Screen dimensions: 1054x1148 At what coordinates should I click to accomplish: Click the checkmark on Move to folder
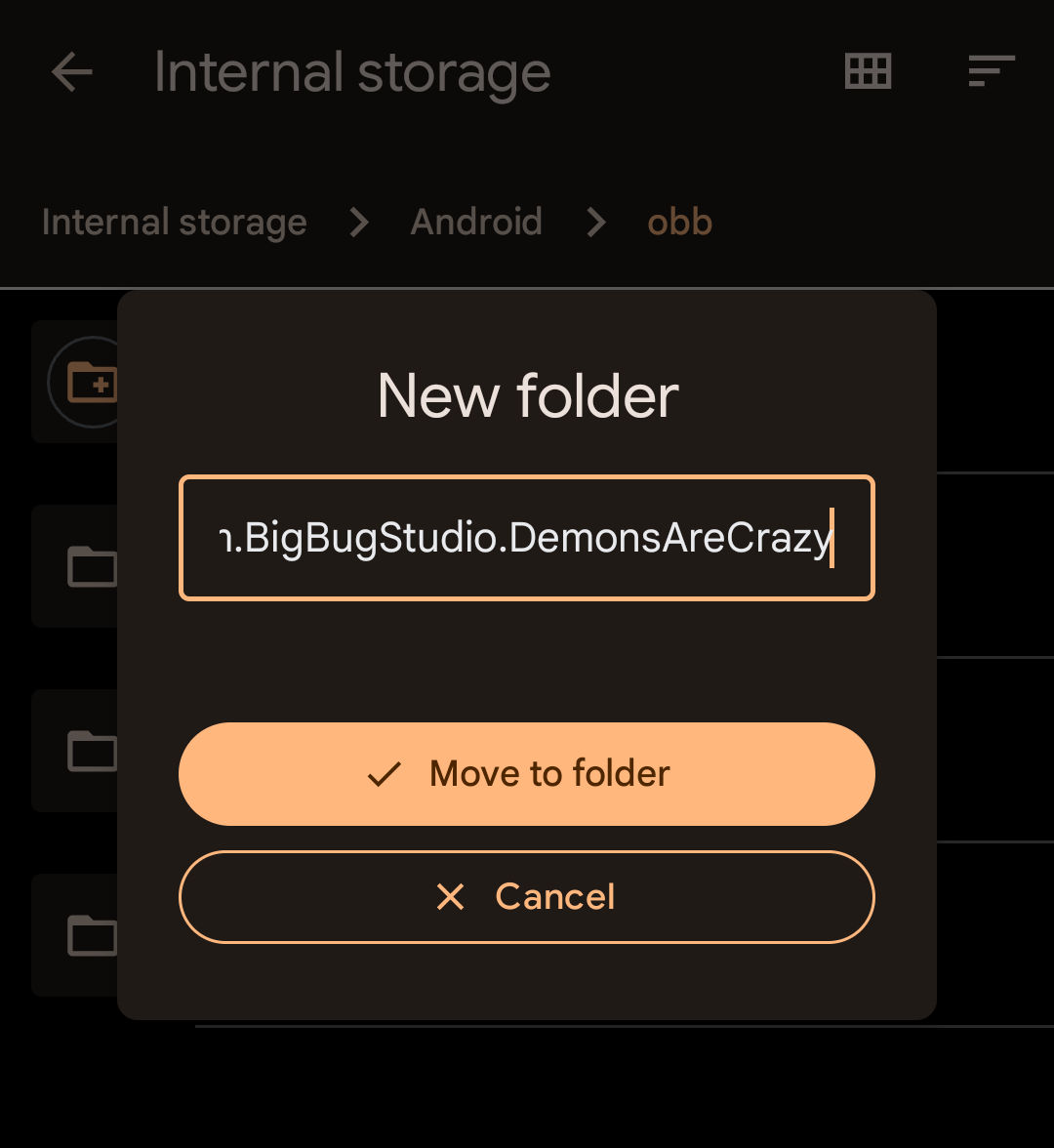point(385,774)
